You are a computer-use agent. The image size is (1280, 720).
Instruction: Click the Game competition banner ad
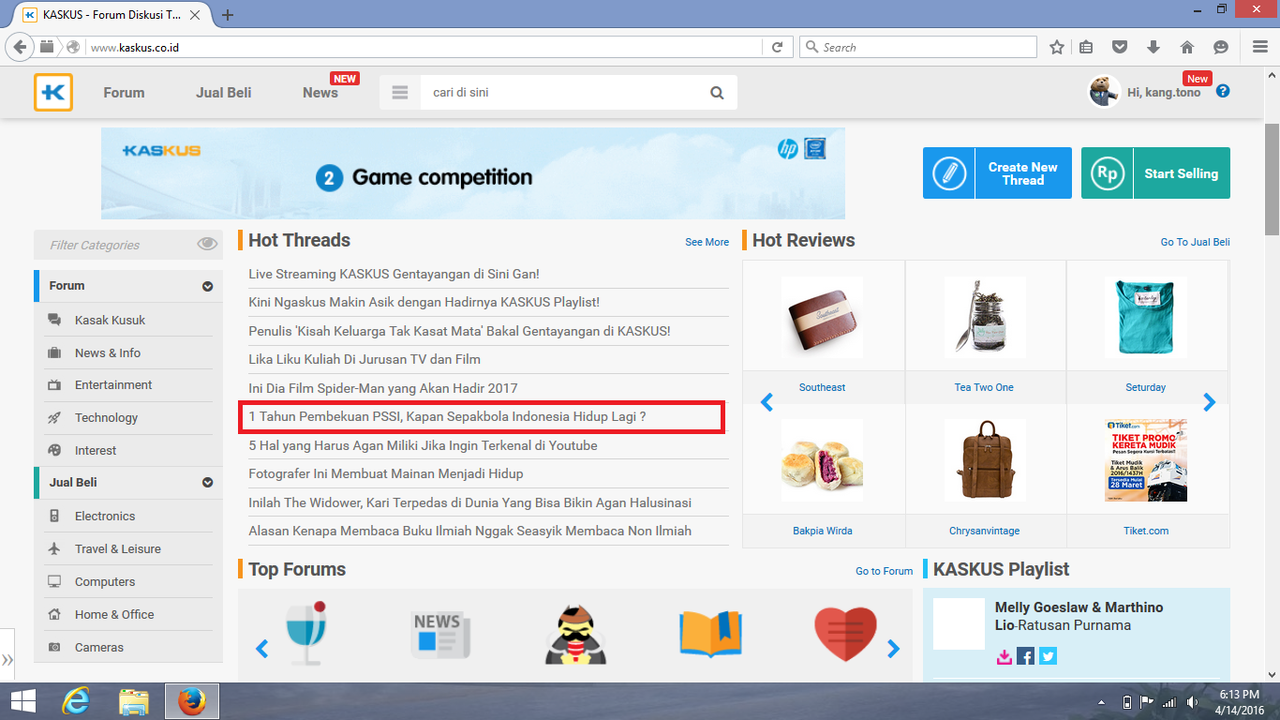[473, 173]
